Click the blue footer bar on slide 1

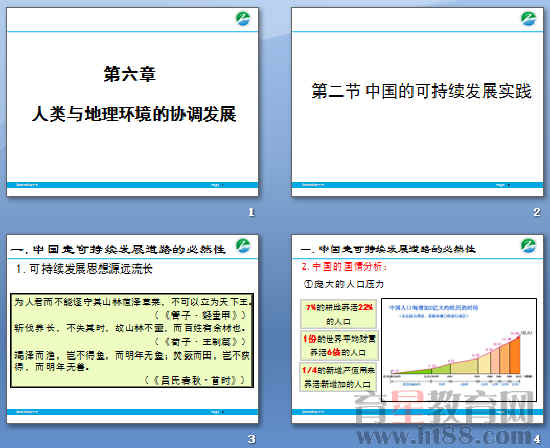133,185
